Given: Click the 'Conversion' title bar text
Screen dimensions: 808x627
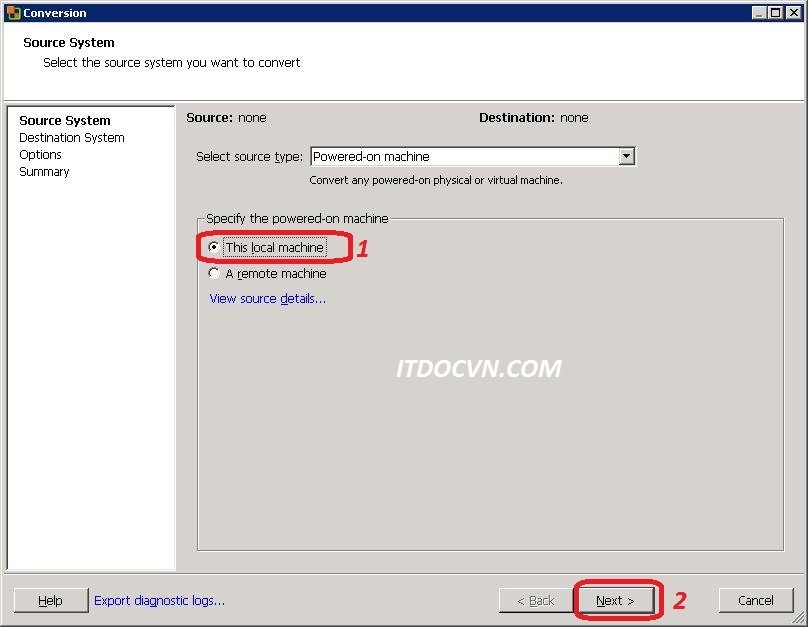Looking at the screenshot, I should [x=55, y=13].
